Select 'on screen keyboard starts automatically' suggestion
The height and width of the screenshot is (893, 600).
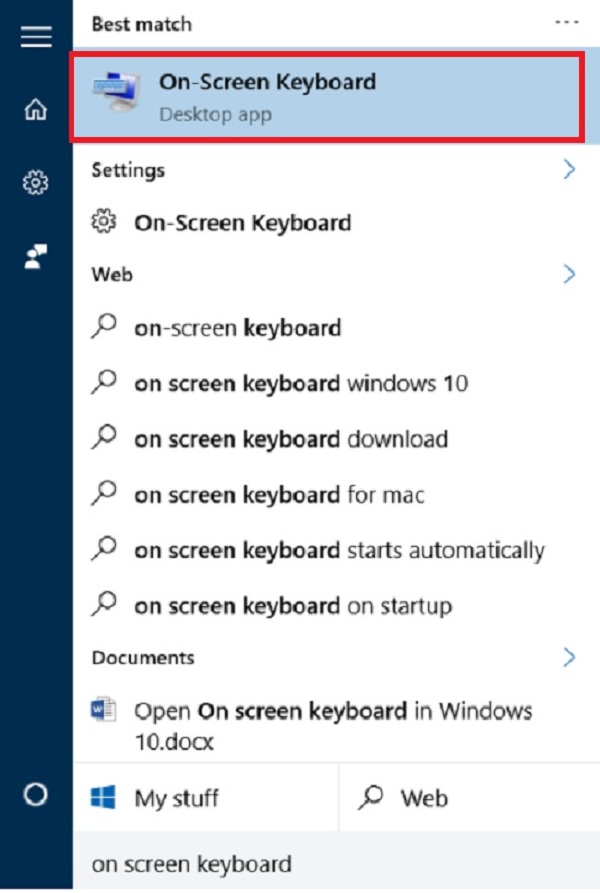click(338, 550)
